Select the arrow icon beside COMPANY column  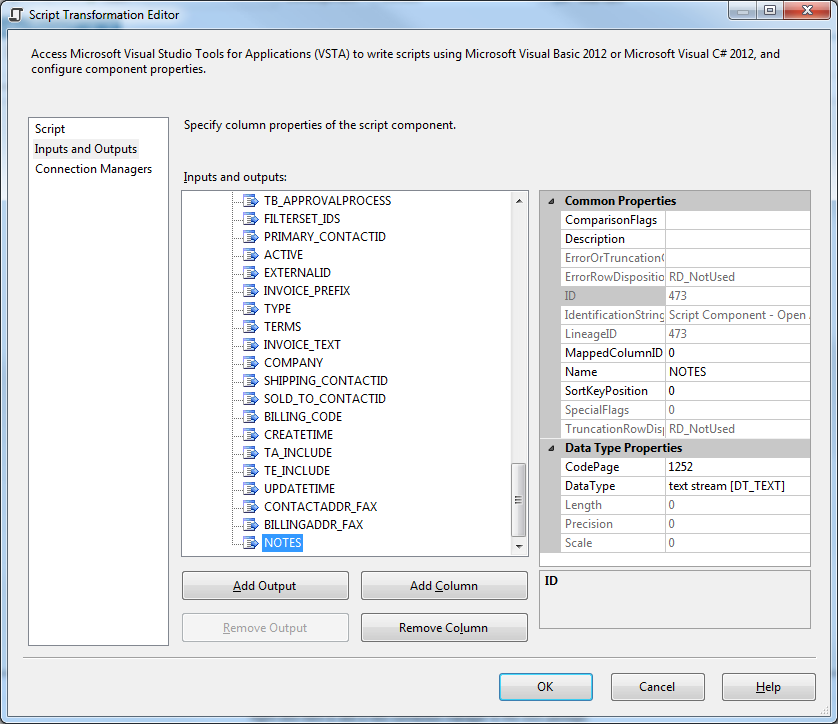pyautogui.click(x=248, y=362)
